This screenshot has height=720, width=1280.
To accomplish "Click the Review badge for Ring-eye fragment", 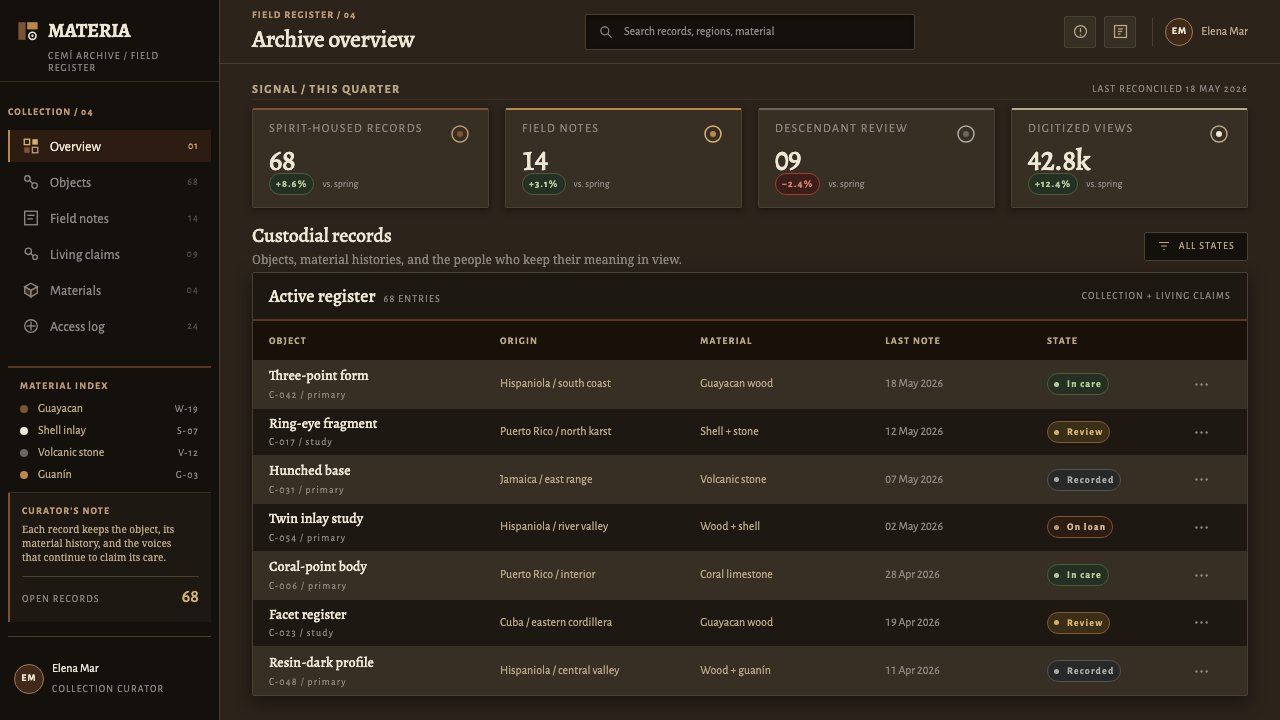I will [1078, 432].
